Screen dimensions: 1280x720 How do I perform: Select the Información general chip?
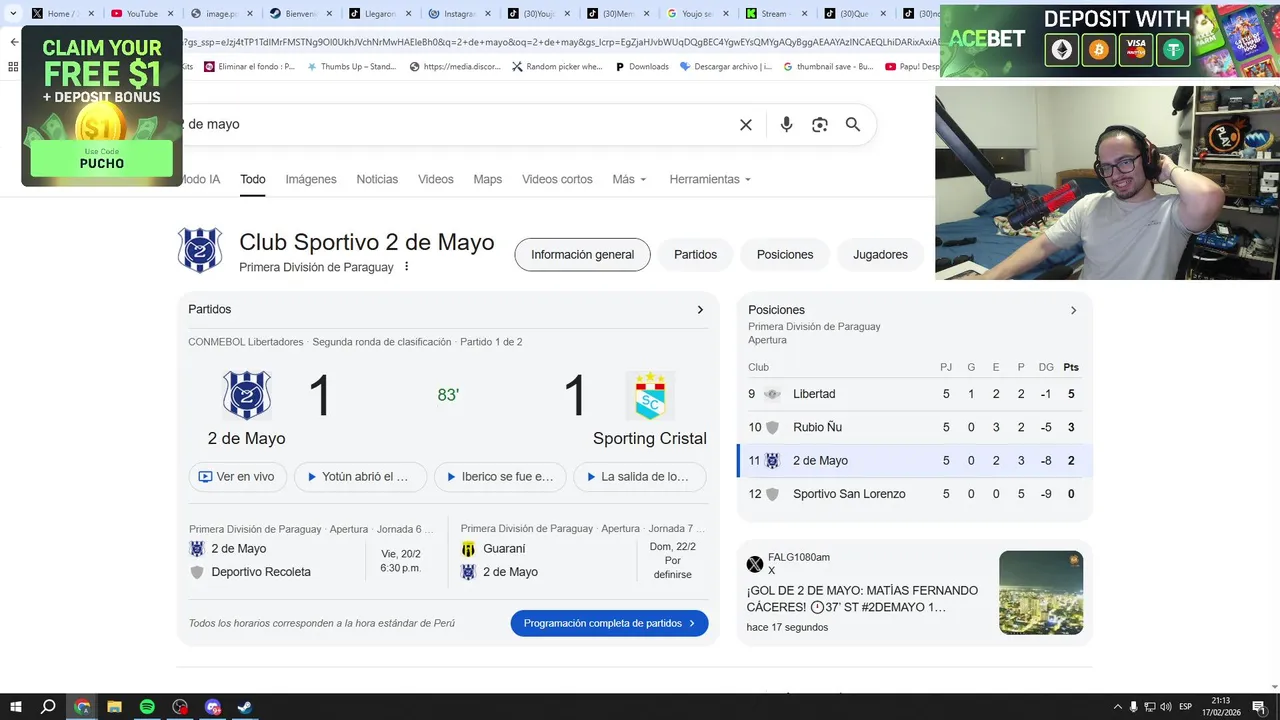583,255
